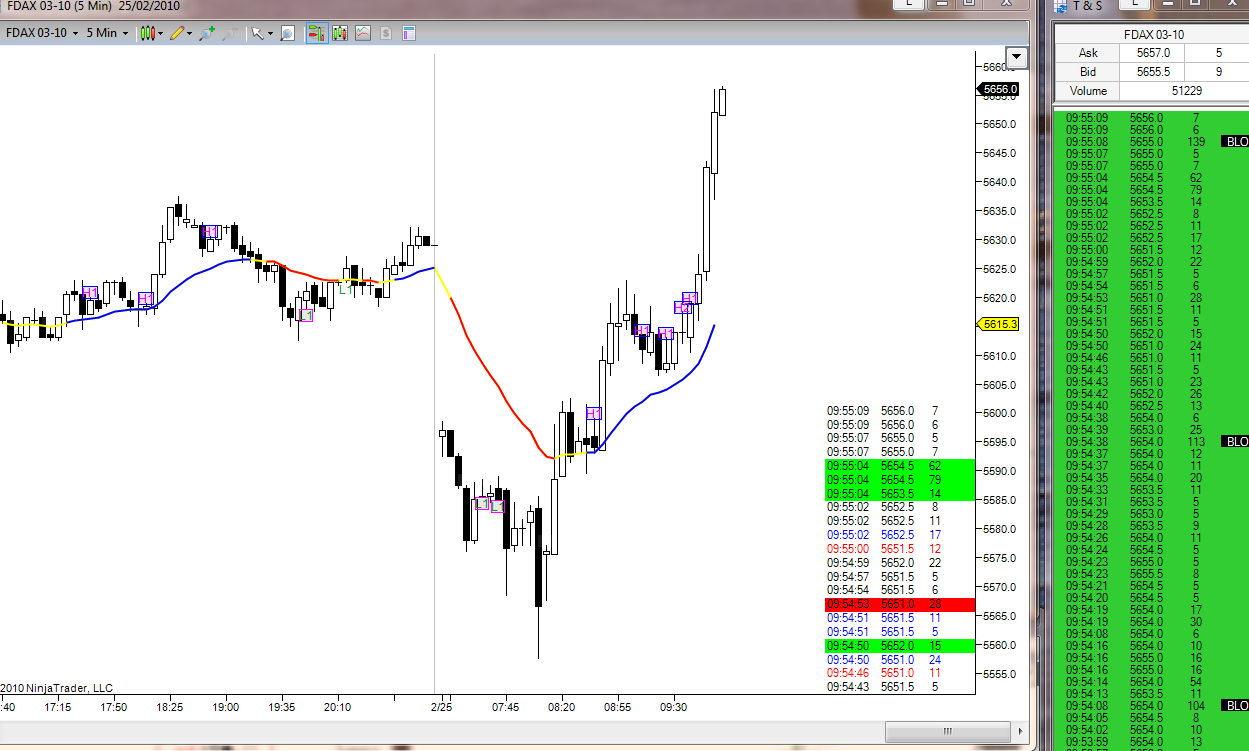Open the candlestick chart style tool
Screen dimensions: 1249x751
pyautogui.click(x=146, y=33)
